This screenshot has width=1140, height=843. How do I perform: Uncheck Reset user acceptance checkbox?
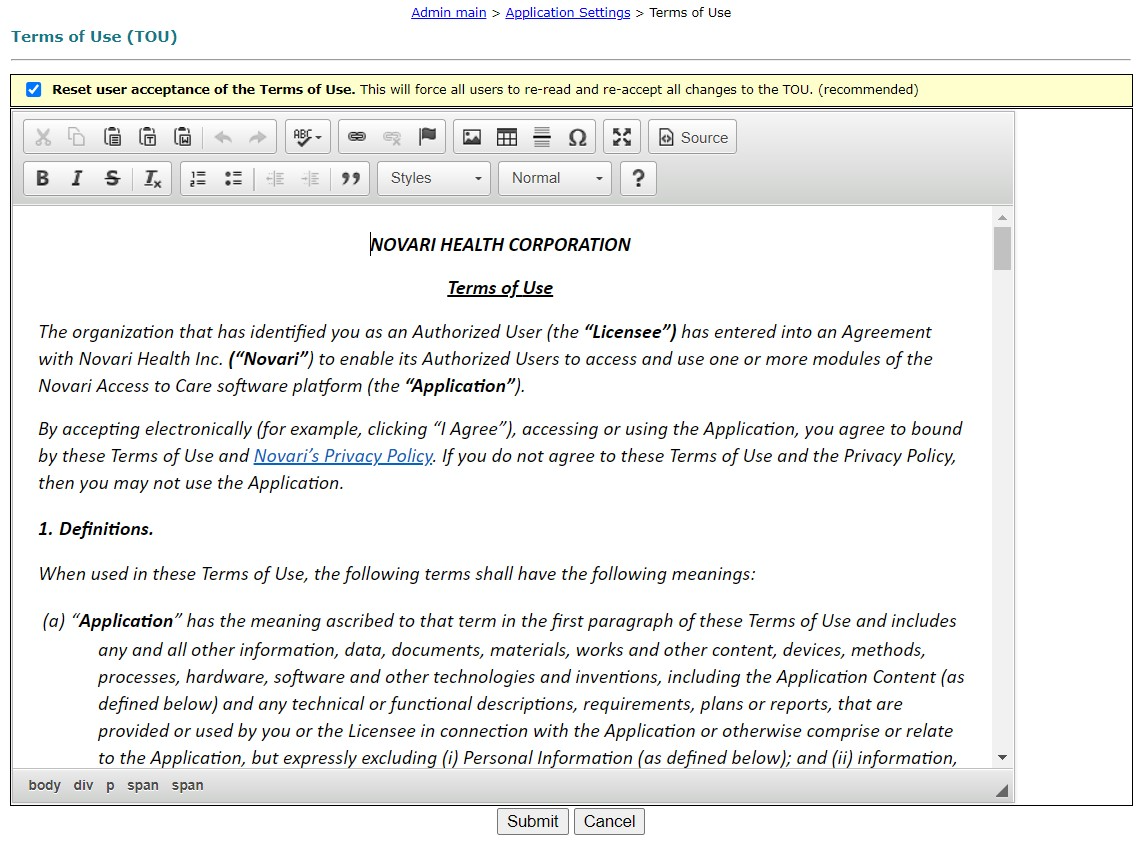coord(33,89)
